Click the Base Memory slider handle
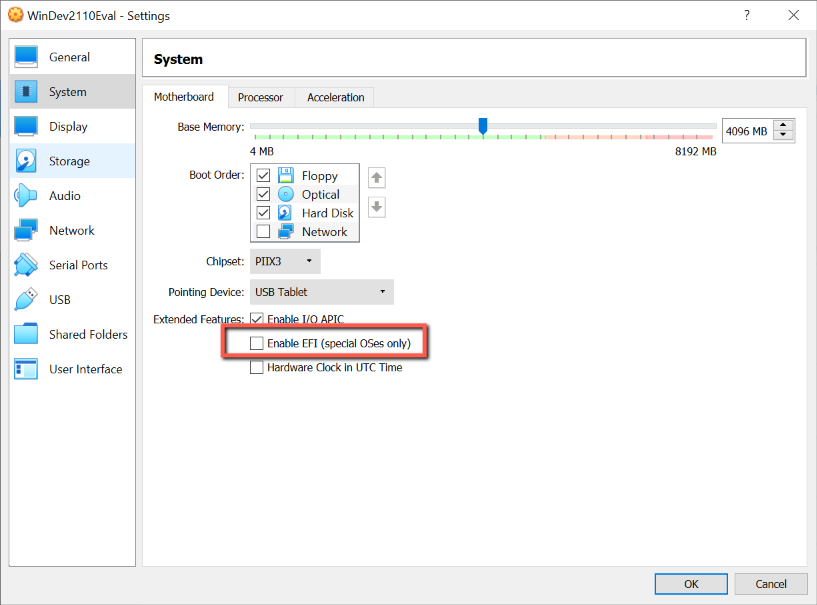 point(483,126)
